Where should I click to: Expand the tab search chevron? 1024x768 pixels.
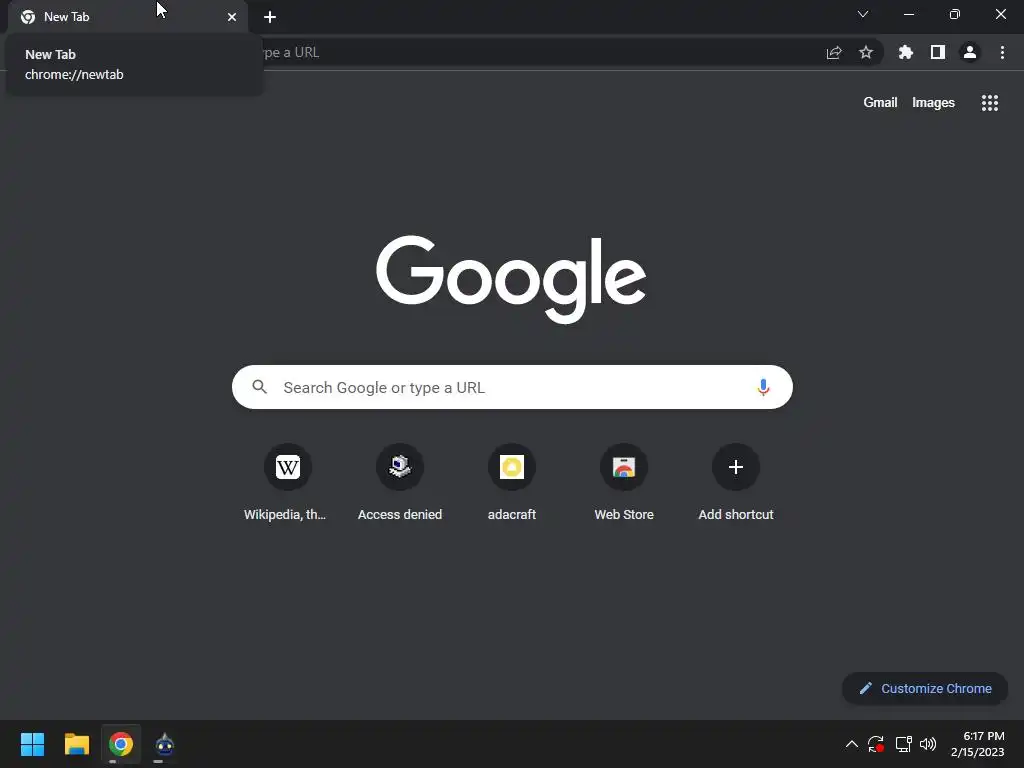tap(863, 14)
